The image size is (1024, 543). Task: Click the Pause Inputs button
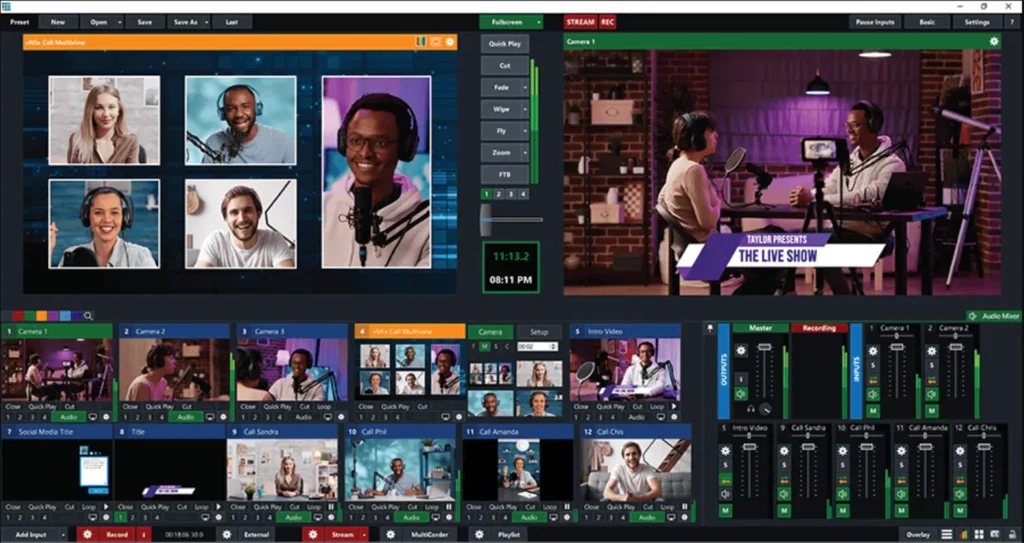[875, 22]
